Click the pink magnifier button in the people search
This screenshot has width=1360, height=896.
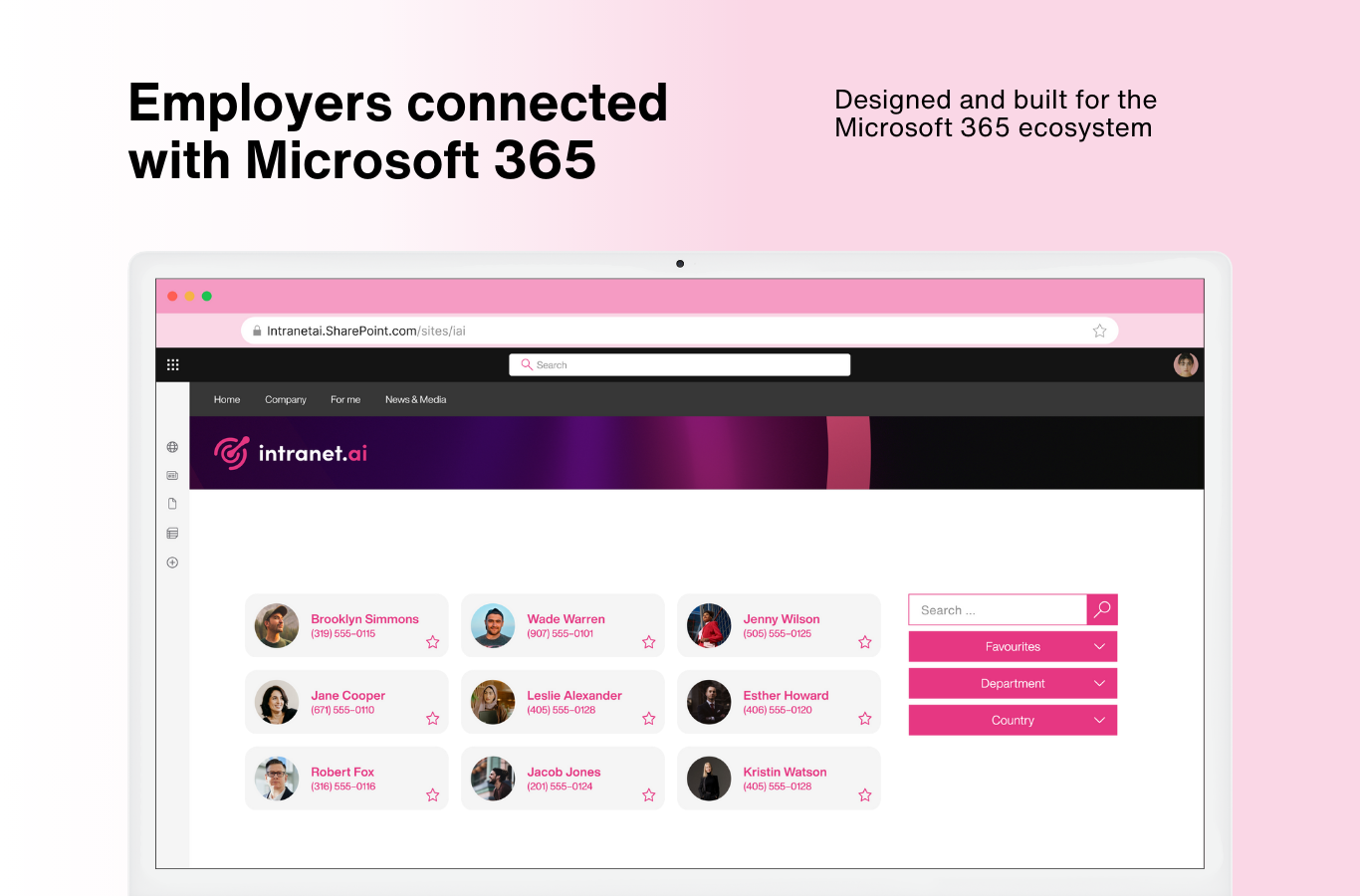coord(1101,609)
